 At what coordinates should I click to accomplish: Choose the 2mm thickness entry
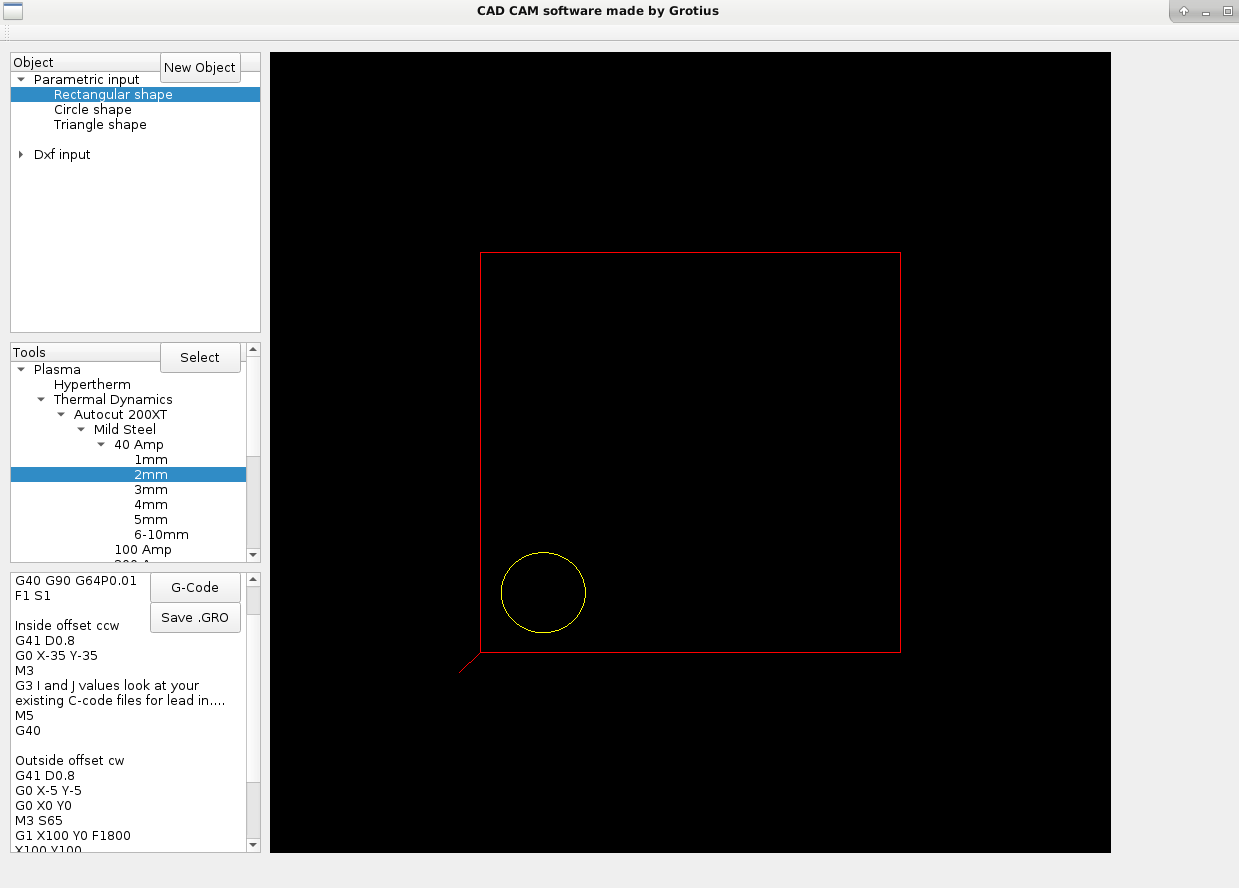[x=128, y=474]
